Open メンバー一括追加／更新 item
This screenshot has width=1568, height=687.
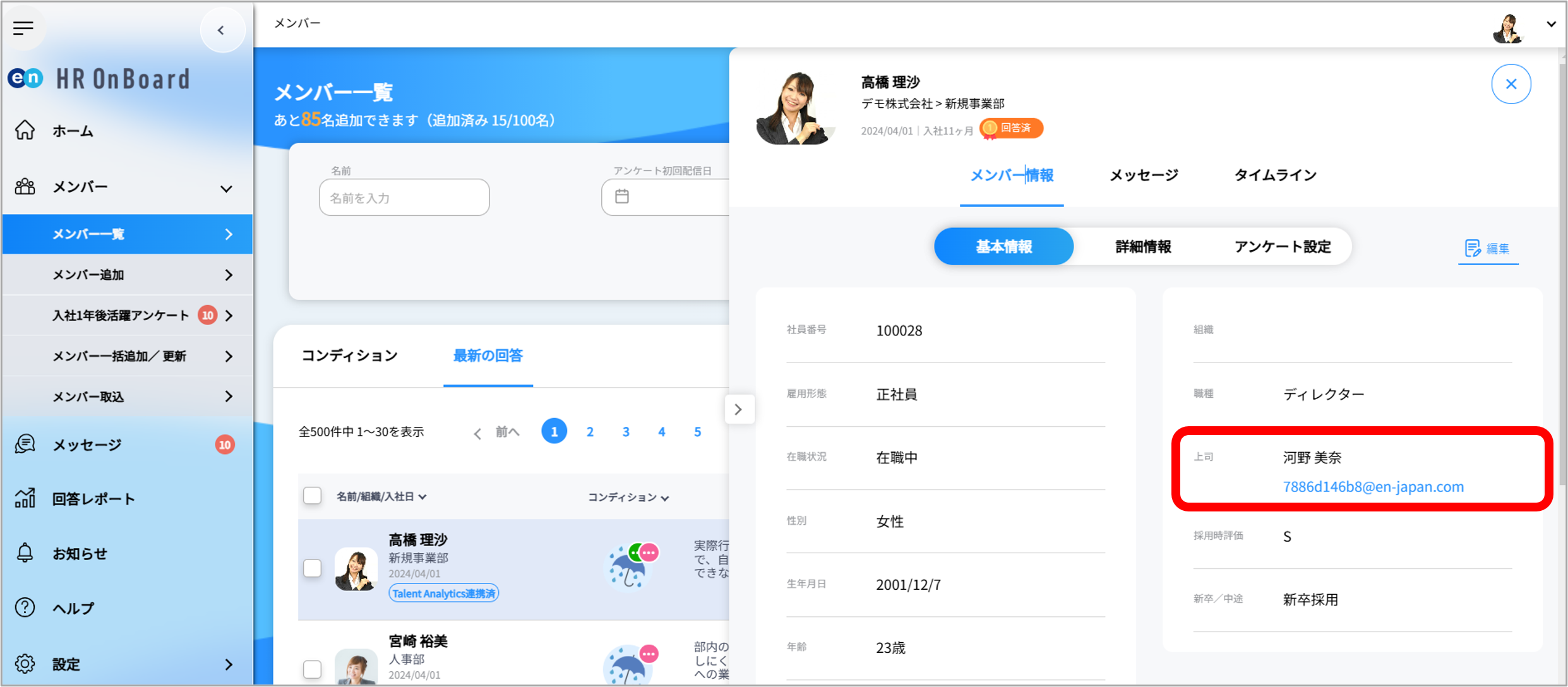pos(127,356)
